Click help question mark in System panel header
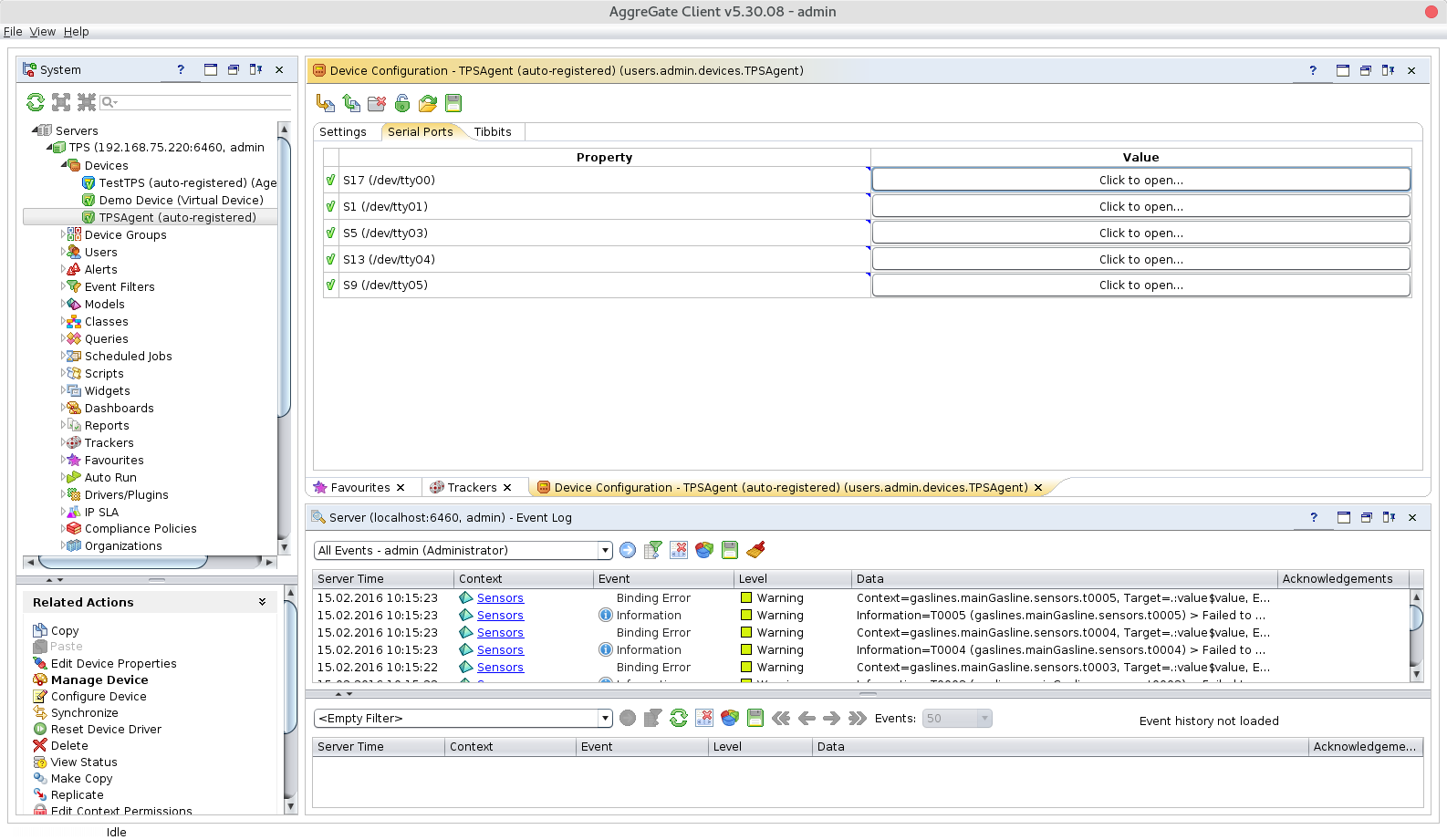1447x840 pixels. 181,69
